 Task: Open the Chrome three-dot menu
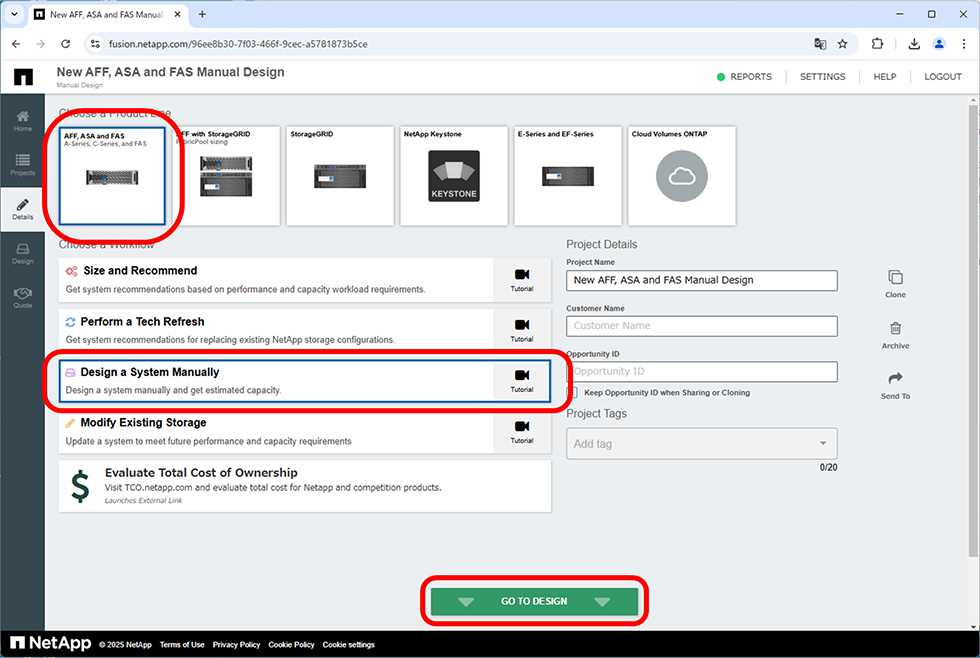964,44
